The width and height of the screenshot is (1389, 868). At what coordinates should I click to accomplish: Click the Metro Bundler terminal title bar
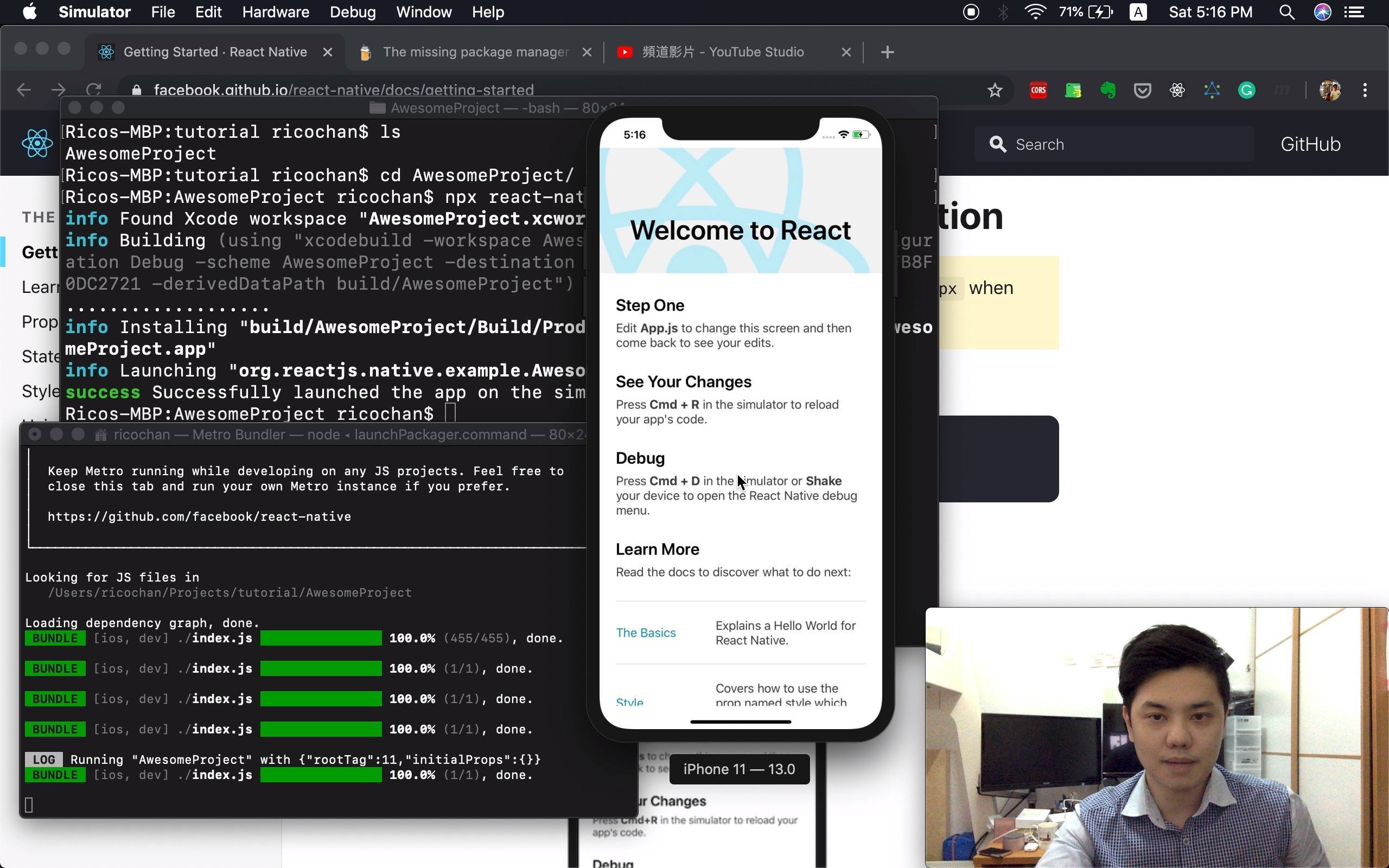[x=303, y=435]
